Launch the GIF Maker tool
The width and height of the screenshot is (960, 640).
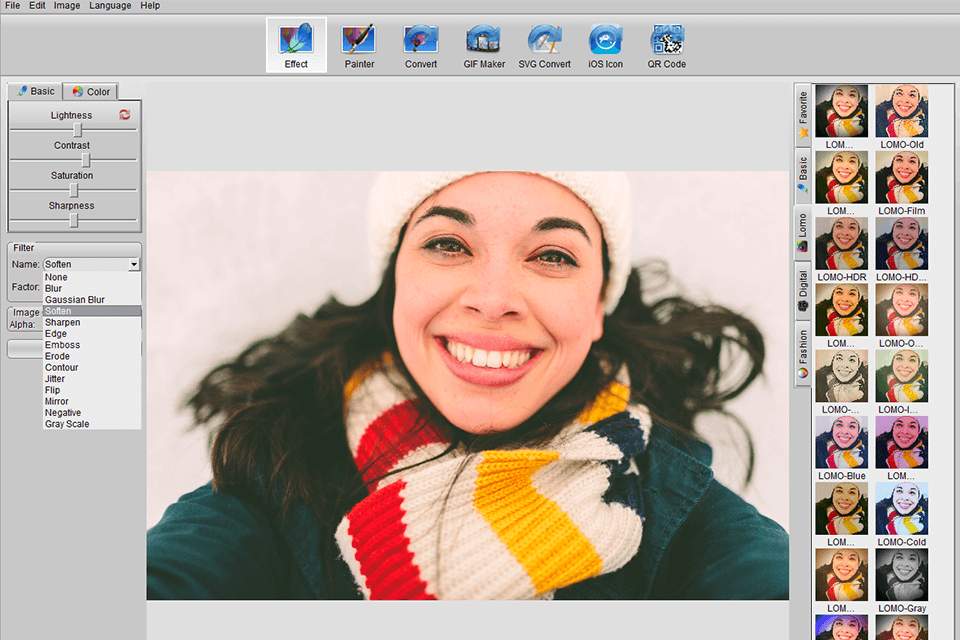[x=484, y=46]
